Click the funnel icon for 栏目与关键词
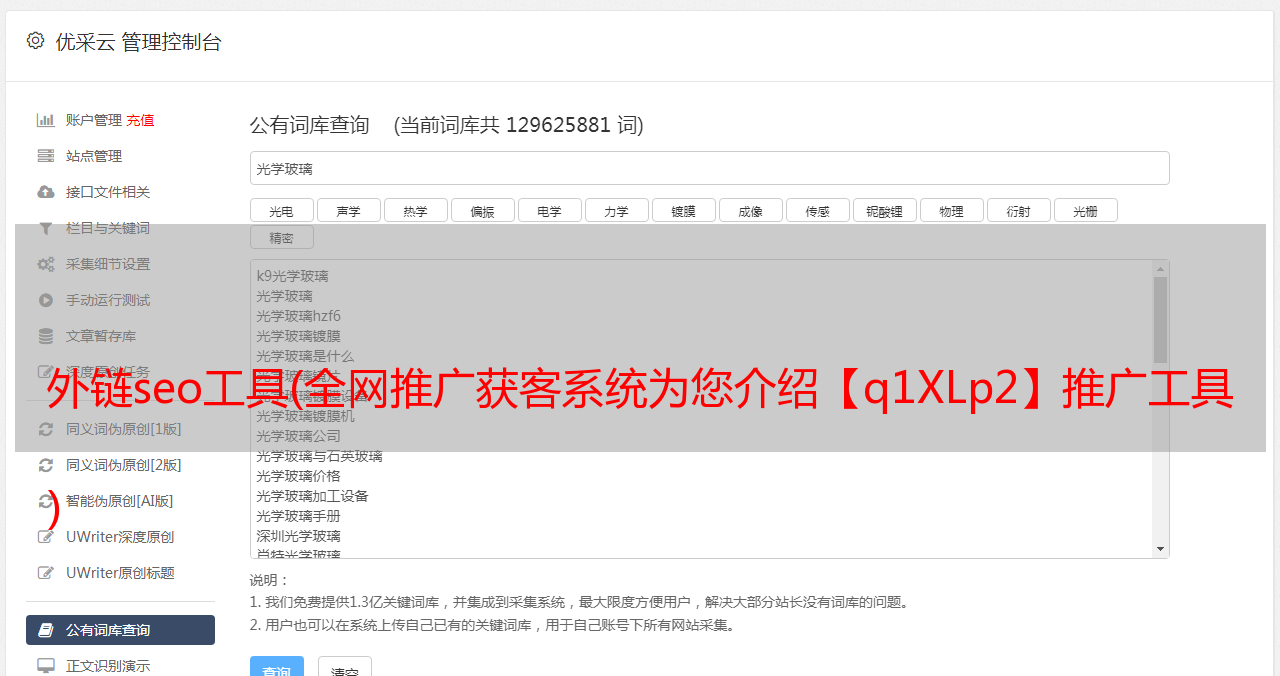 pyautogui.click(x=46, y=228)
